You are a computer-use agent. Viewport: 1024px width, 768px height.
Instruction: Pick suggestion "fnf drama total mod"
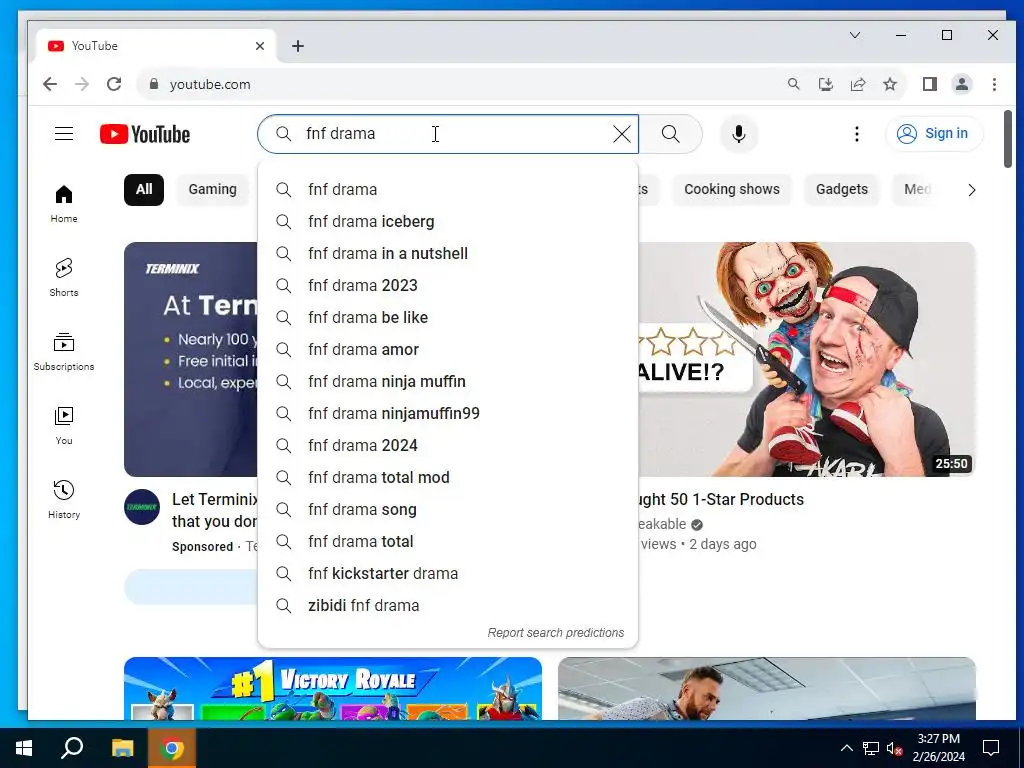click(448, 477)
